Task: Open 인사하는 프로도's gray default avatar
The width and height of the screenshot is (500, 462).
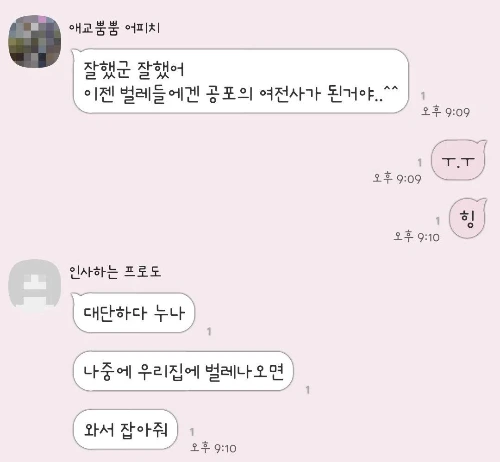Action: (x=35, y=286)
